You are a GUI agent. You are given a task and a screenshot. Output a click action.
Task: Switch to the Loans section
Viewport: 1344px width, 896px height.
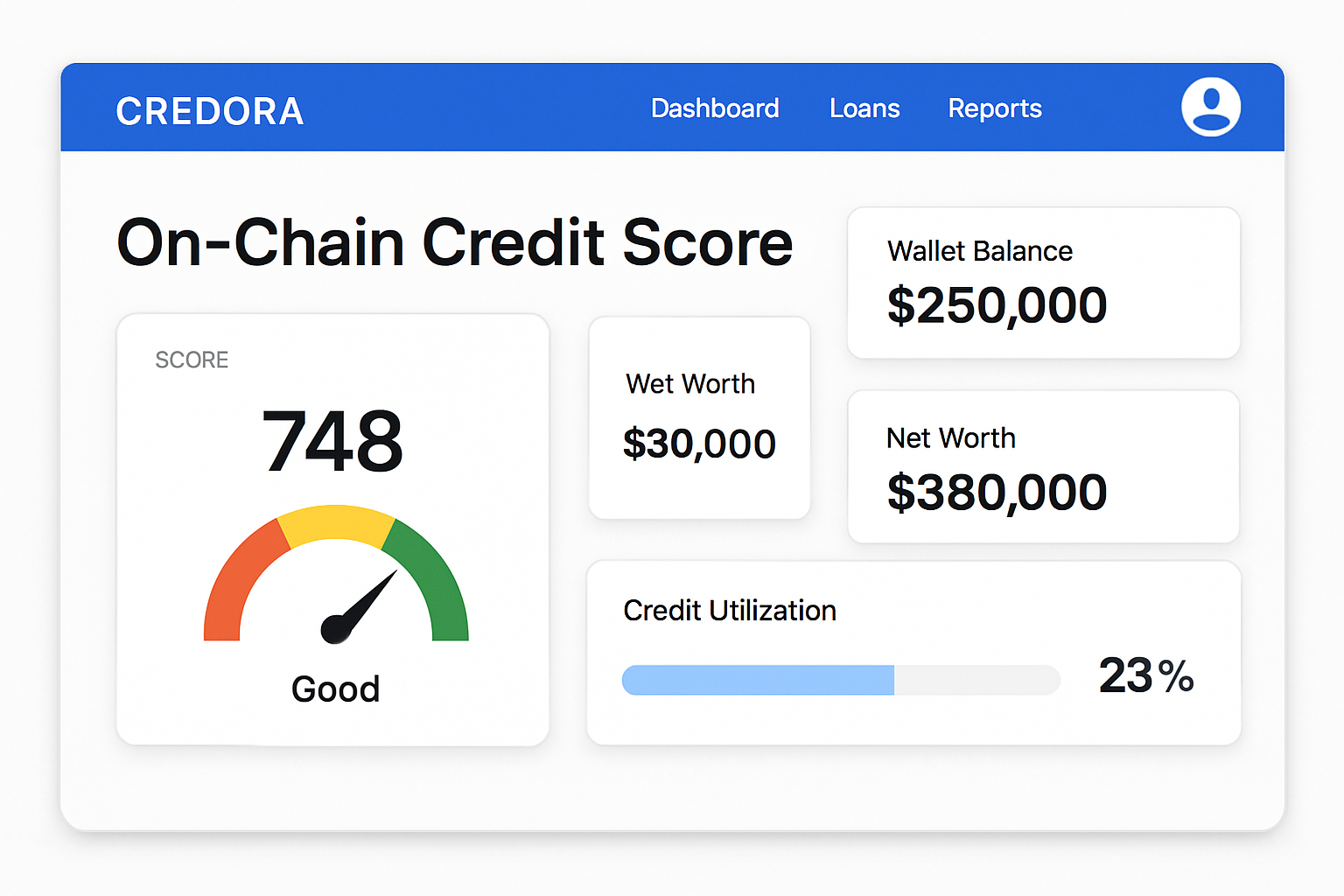(x=864, y=108)
